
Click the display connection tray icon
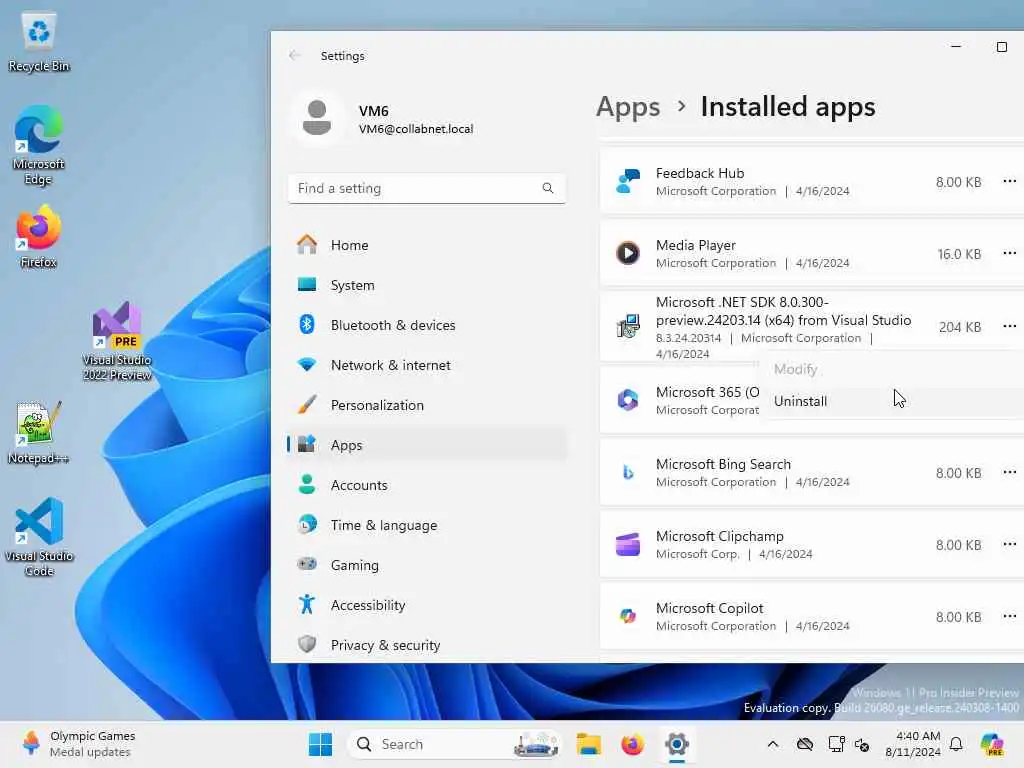click(x=836, y=744)
